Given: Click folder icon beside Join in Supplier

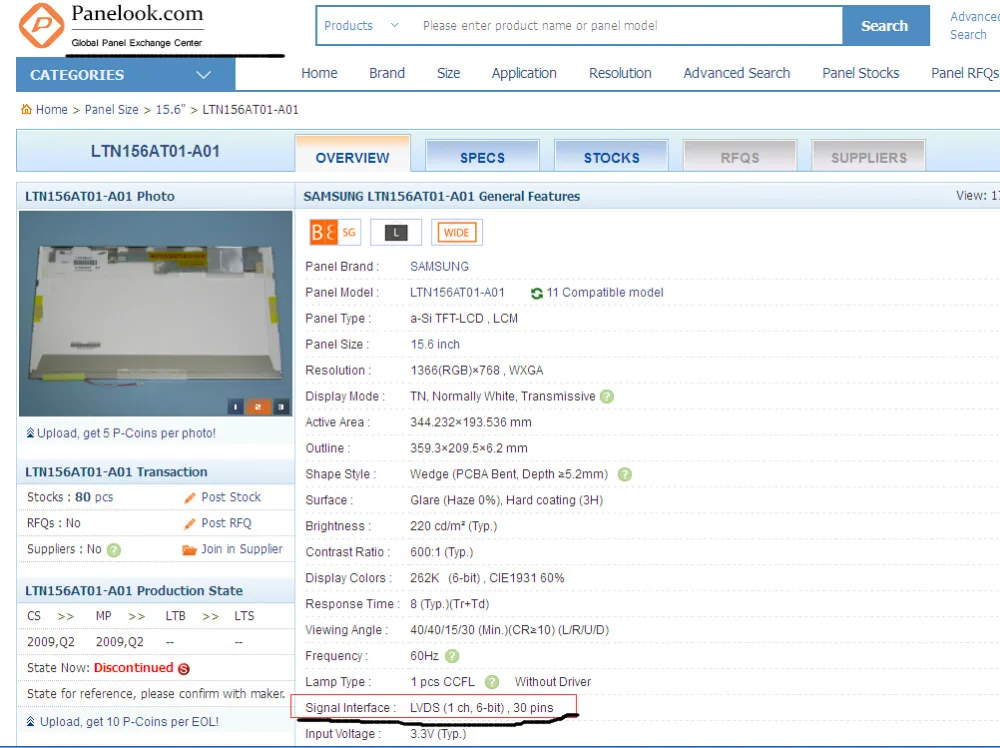Looking at the screenshot, I should (x=189, y=550).
